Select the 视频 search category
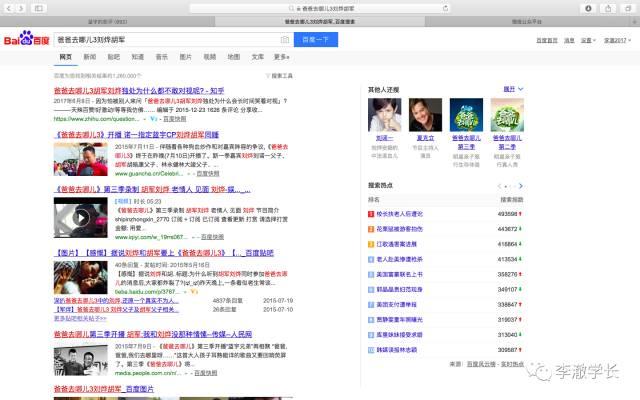 210,57
